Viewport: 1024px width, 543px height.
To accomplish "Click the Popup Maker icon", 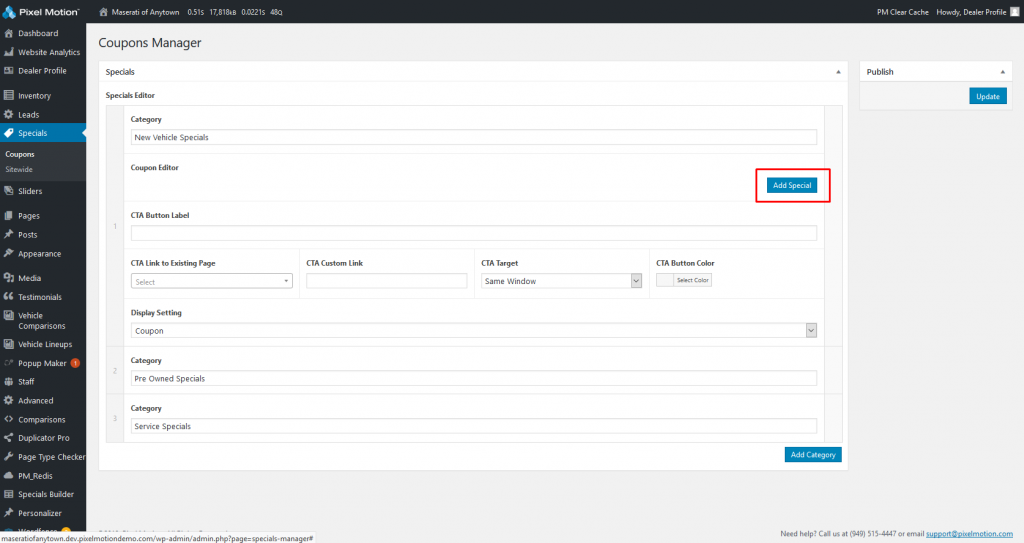I will 8,363.
